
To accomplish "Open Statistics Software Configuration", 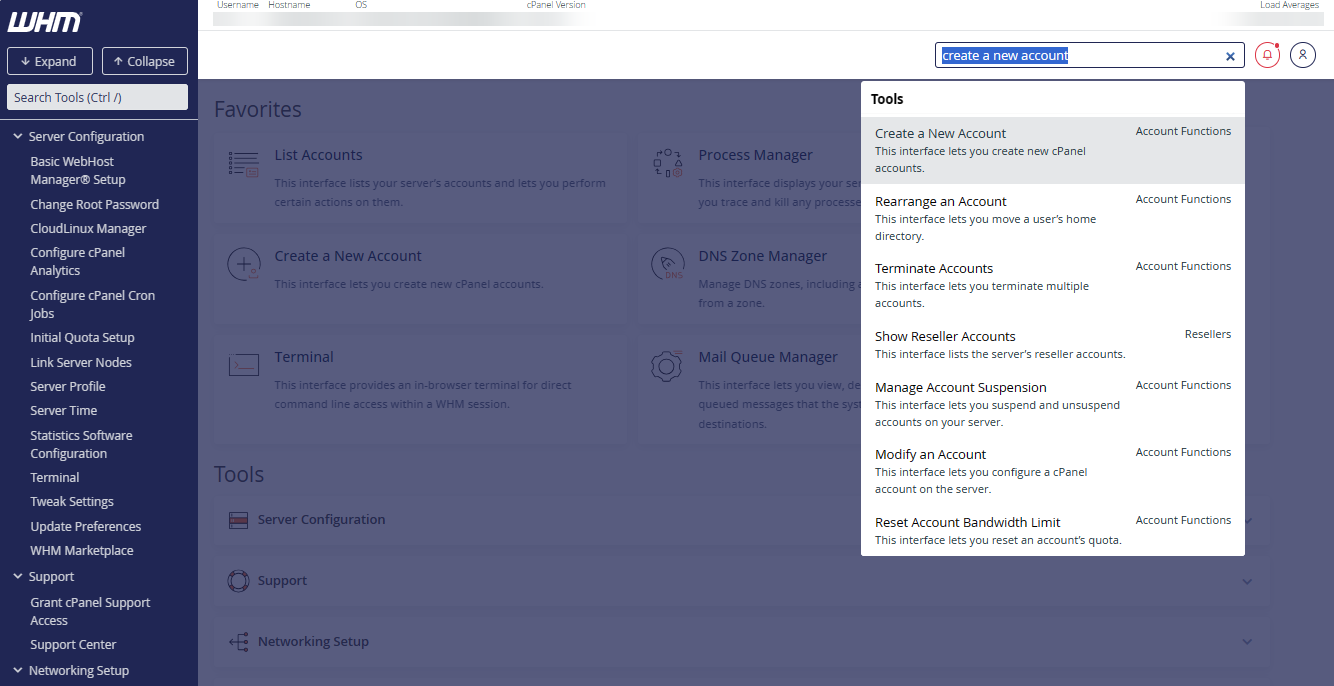I will 81,445.
